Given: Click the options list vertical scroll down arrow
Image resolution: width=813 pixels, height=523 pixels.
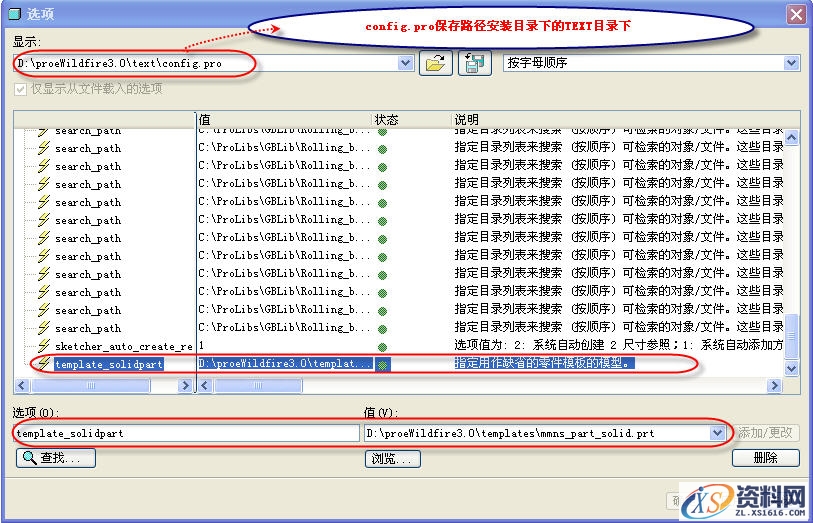Looking at the screenshot, I should (x=791, y=369).
